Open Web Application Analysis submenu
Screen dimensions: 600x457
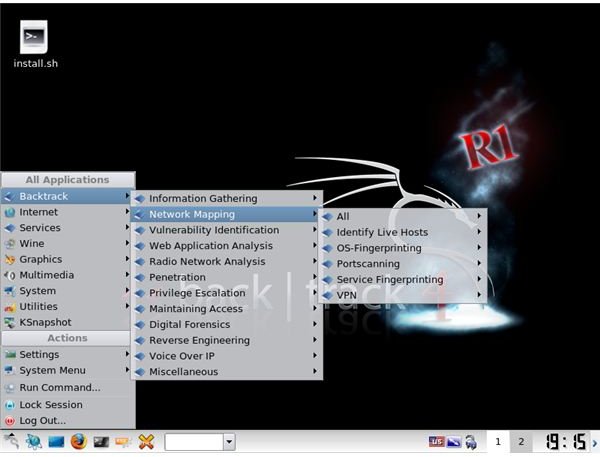tap(227, 246)
